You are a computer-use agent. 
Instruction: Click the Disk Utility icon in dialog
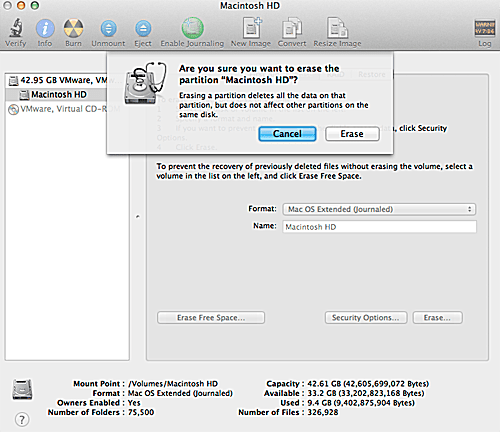[145, 83]
